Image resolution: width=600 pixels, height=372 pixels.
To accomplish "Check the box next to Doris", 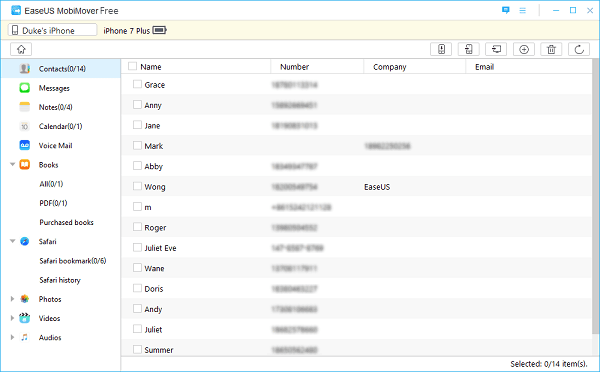I will pos(137,288).
